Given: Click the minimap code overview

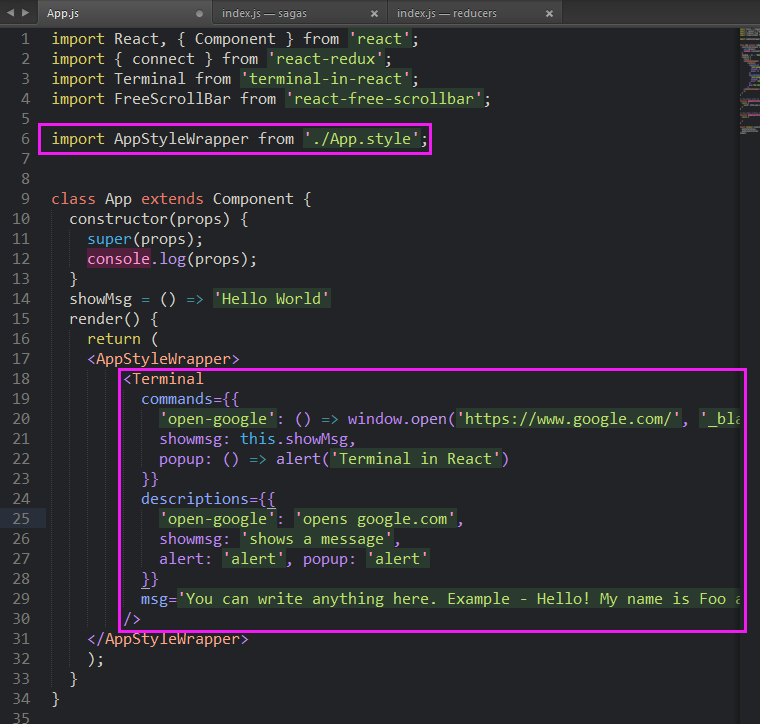Looking at the screenshot, I should click(749, 81).
